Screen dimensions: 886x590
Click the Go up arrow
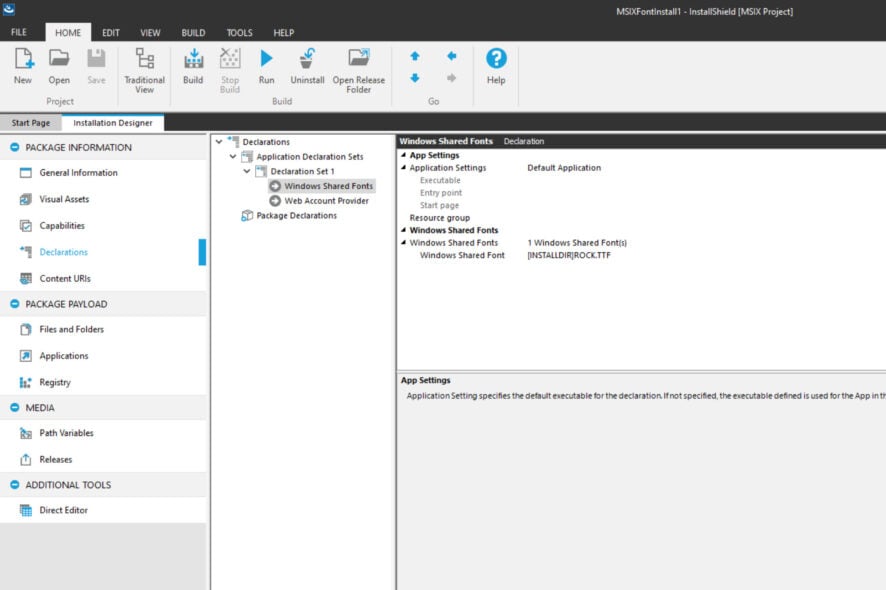click(x=415, y=56)
